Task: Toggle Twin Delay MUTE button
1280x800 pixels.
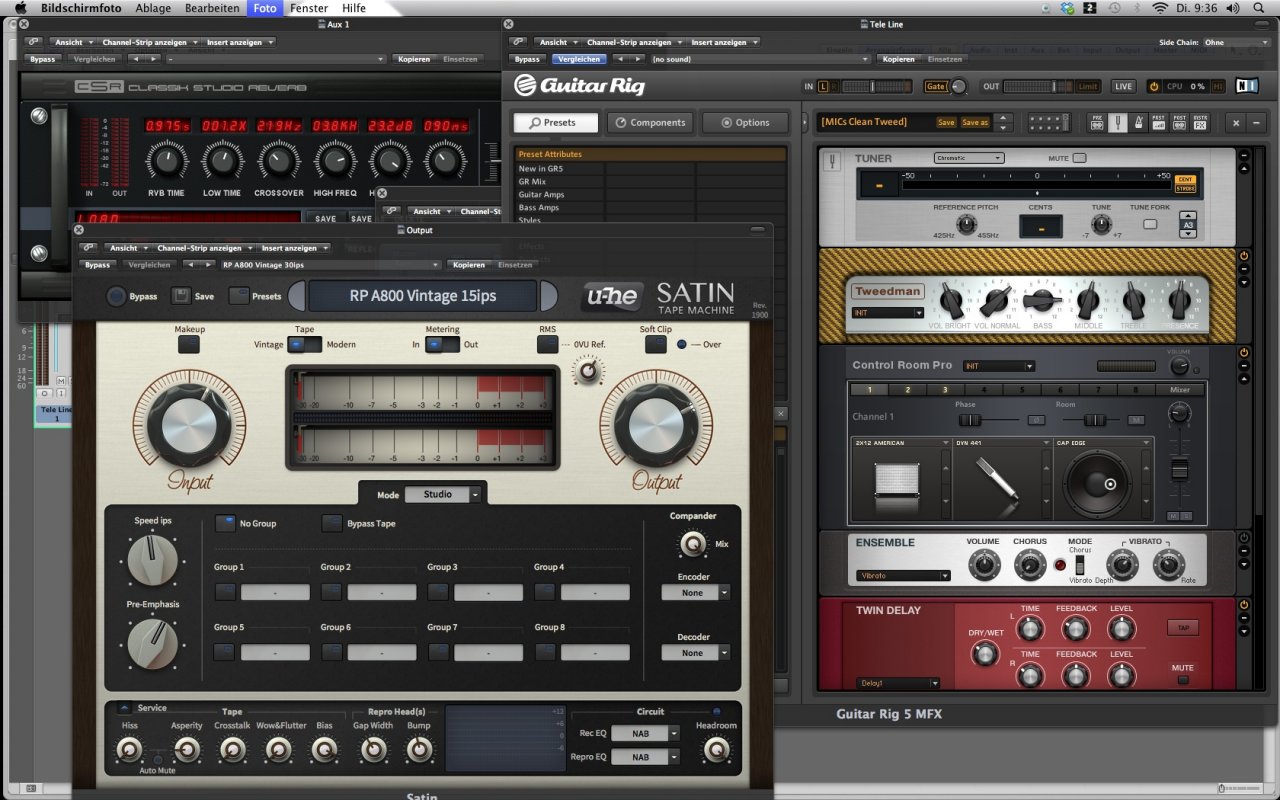Action: point(1183,680)
